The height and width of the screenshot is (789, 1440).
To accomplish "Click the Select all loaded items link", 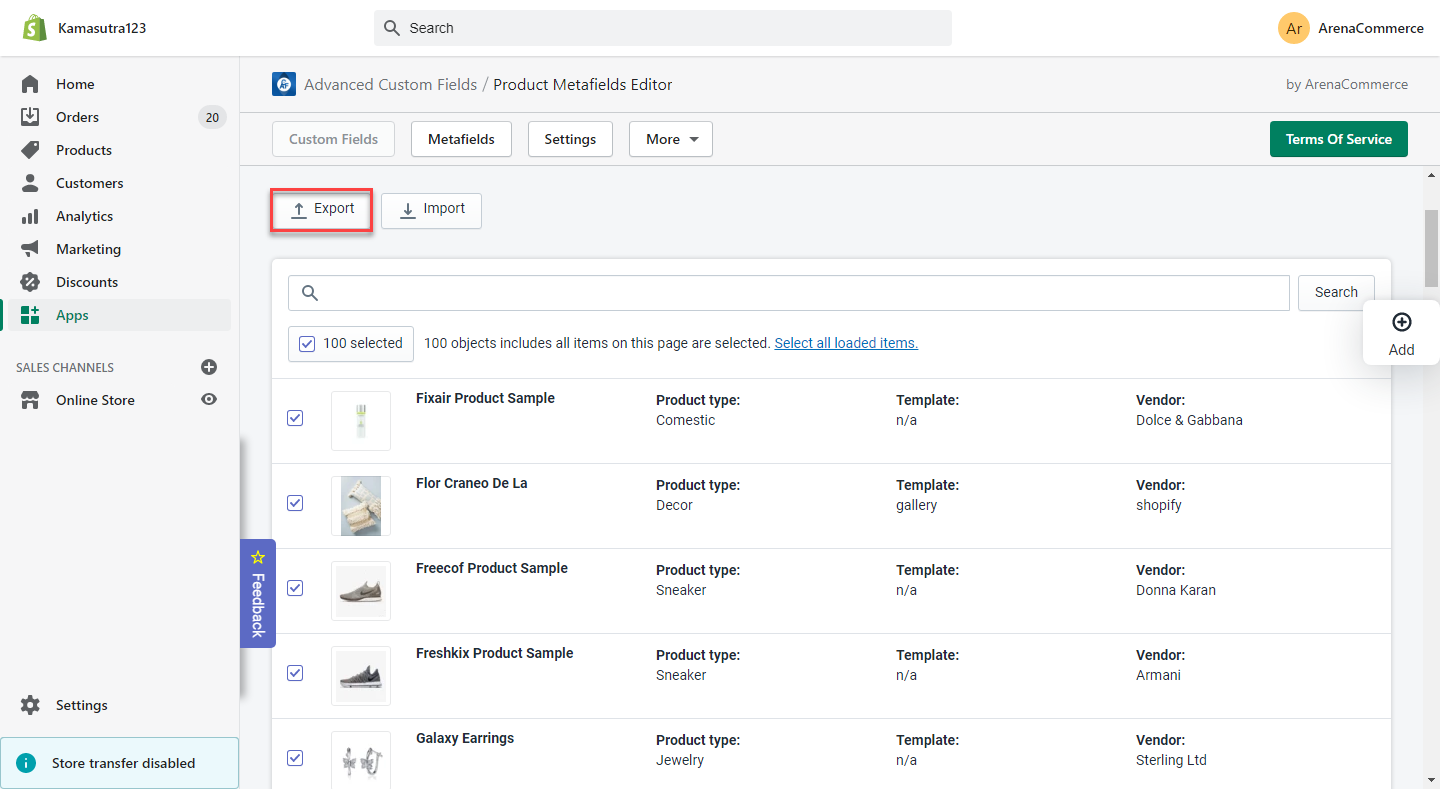I will click(x=846, y=343).
